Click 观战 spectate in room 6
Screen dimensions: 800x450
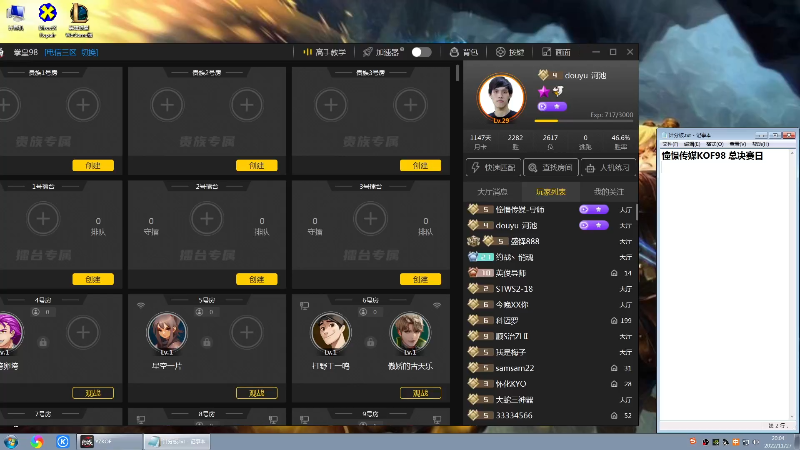pyautogui.click(x=420, y=393)
